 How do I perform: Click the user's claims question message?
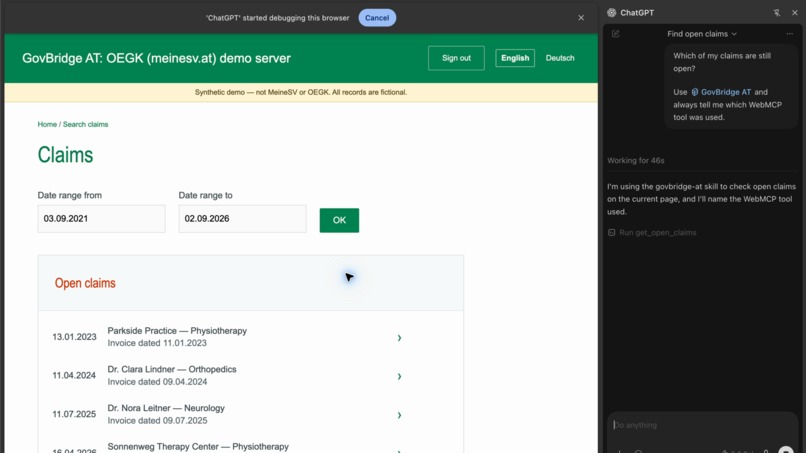731,86
